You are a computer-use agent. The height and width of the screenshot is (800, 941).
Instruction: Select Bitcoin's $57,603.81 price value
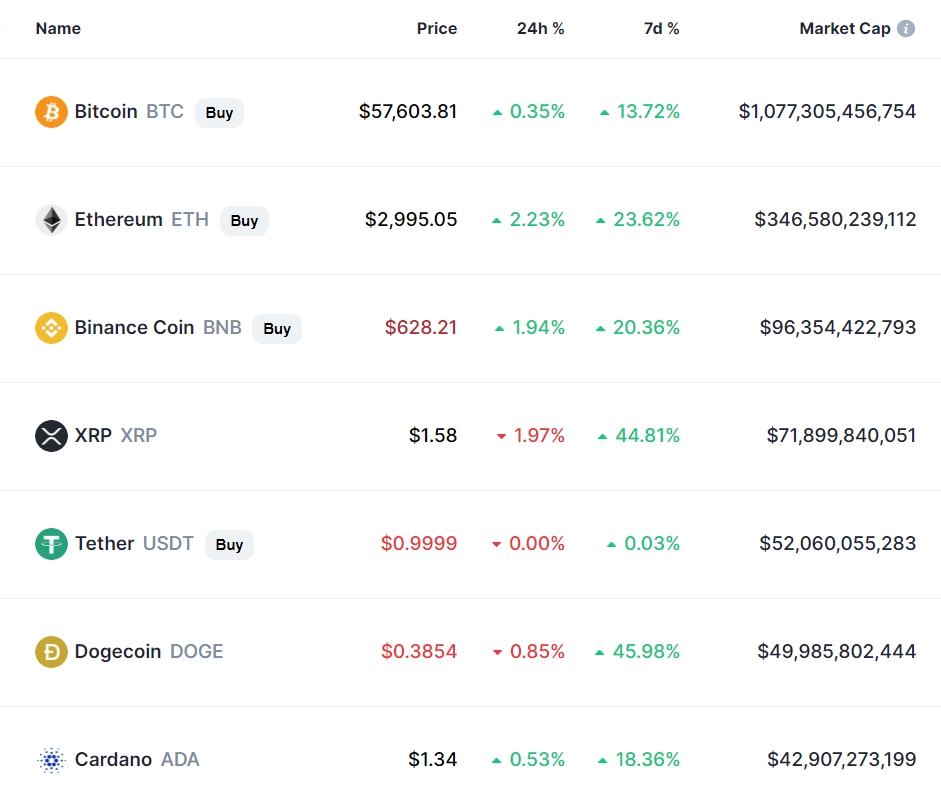click(x=408, y=112)
